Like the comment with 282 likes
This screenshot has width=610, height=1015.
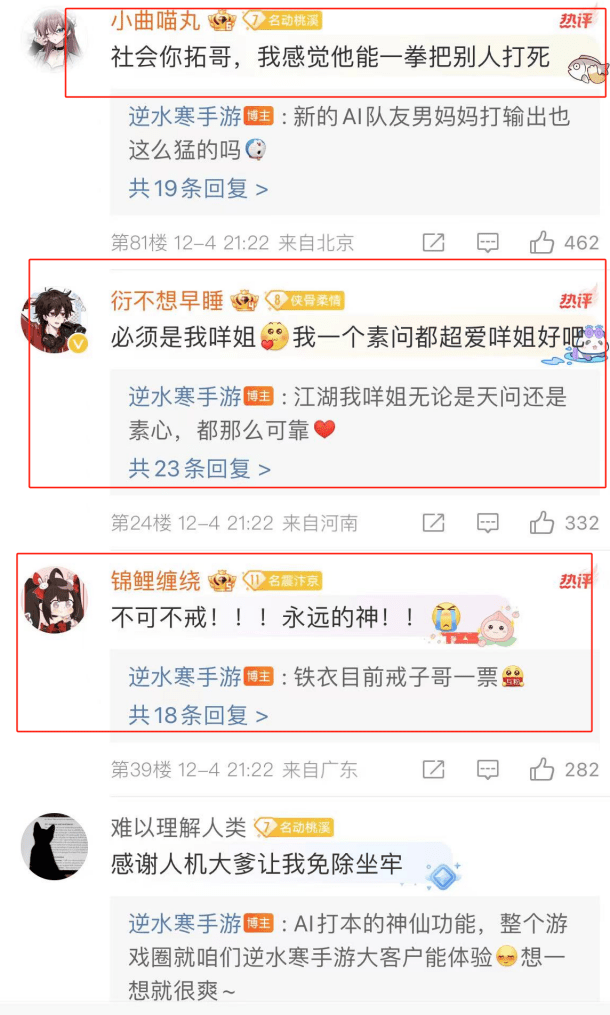coord(542,770)
